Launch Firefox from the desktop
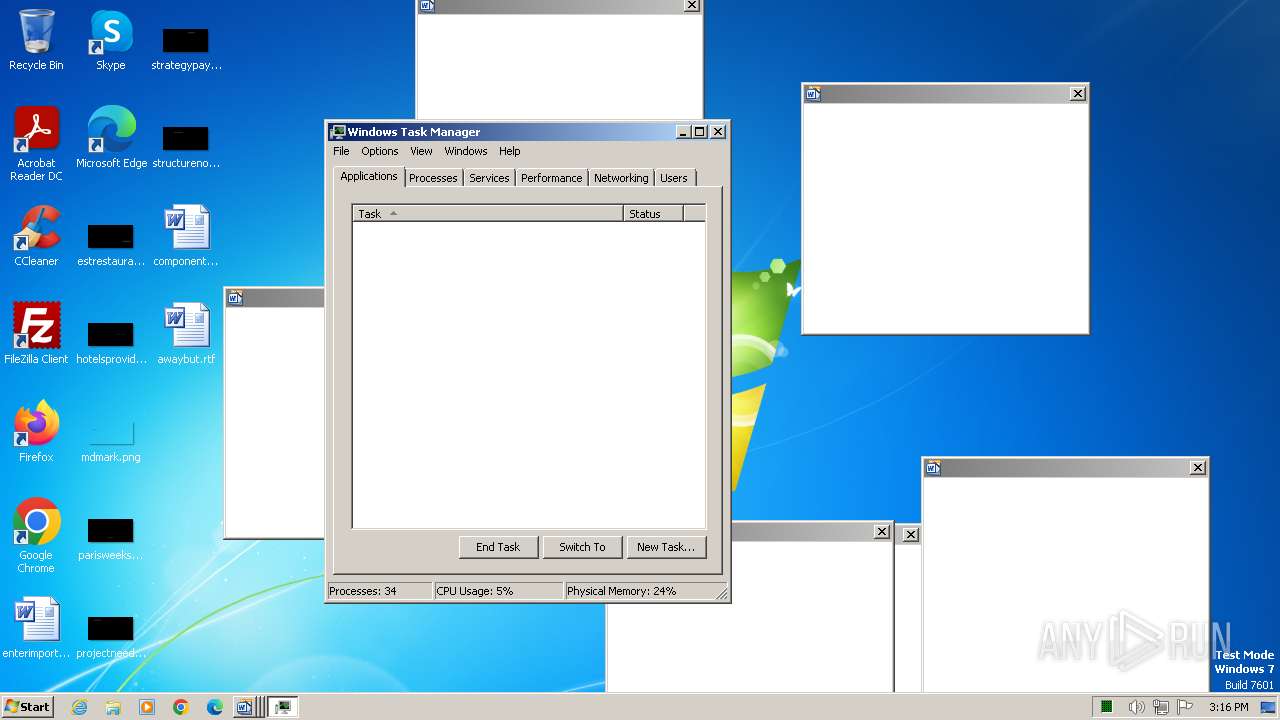 click(x=37, y=432)
